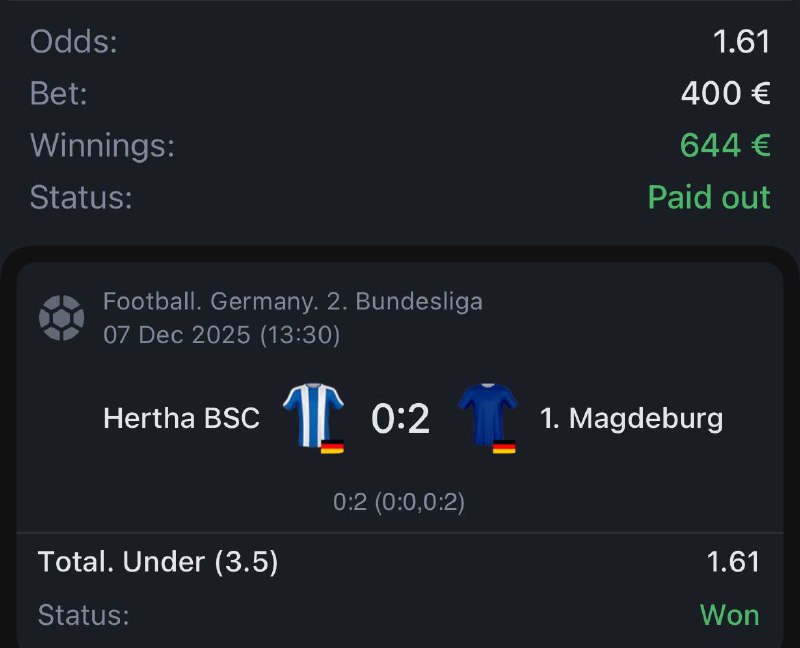This screenshot has height=648, width=800.
Task: Click German flag beside Magdeburg jersey
Action: point(504,446)
